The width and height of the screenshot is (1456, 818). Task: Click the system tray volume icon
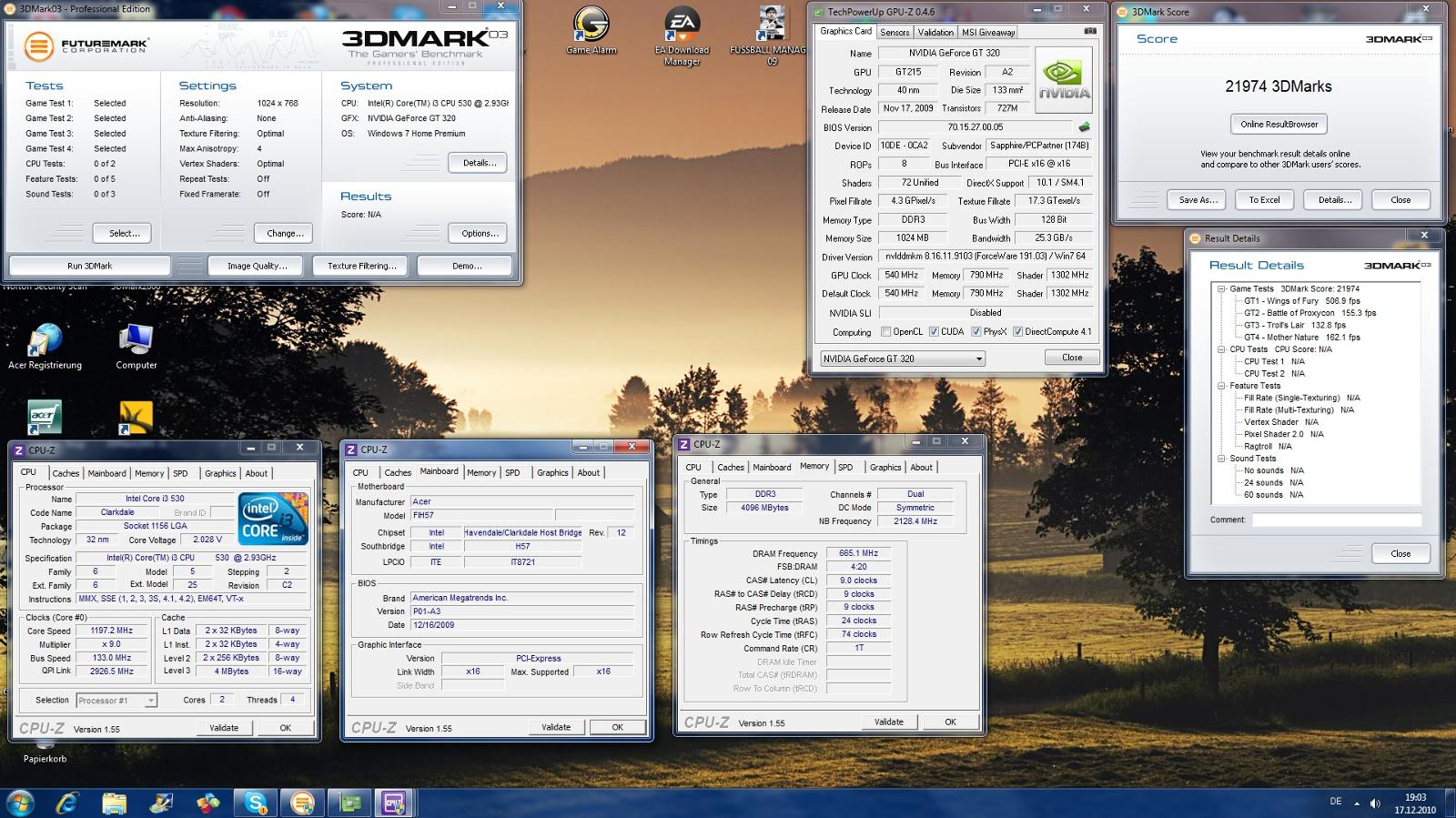(1374, 803)
